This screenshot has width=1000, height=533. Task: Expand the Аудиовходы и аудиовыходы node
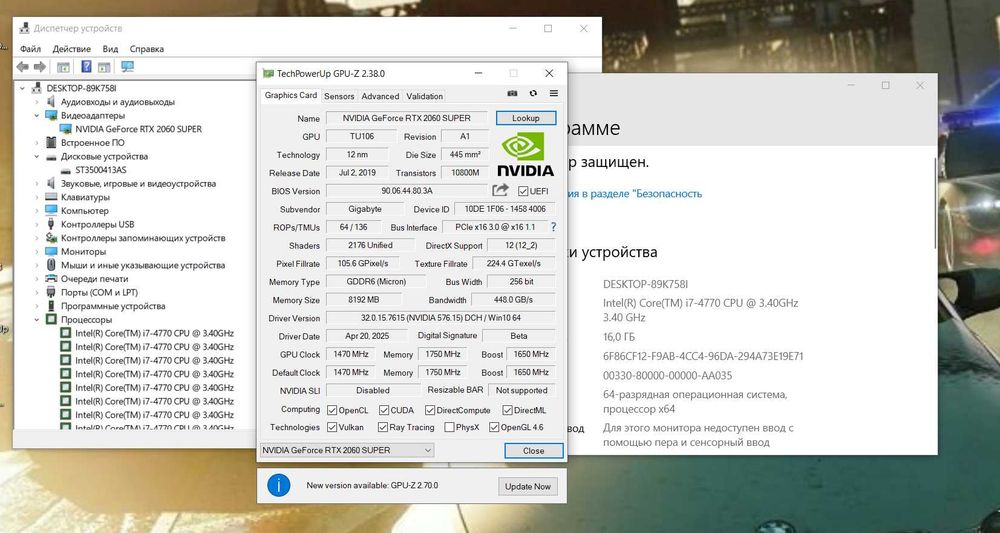37,101
